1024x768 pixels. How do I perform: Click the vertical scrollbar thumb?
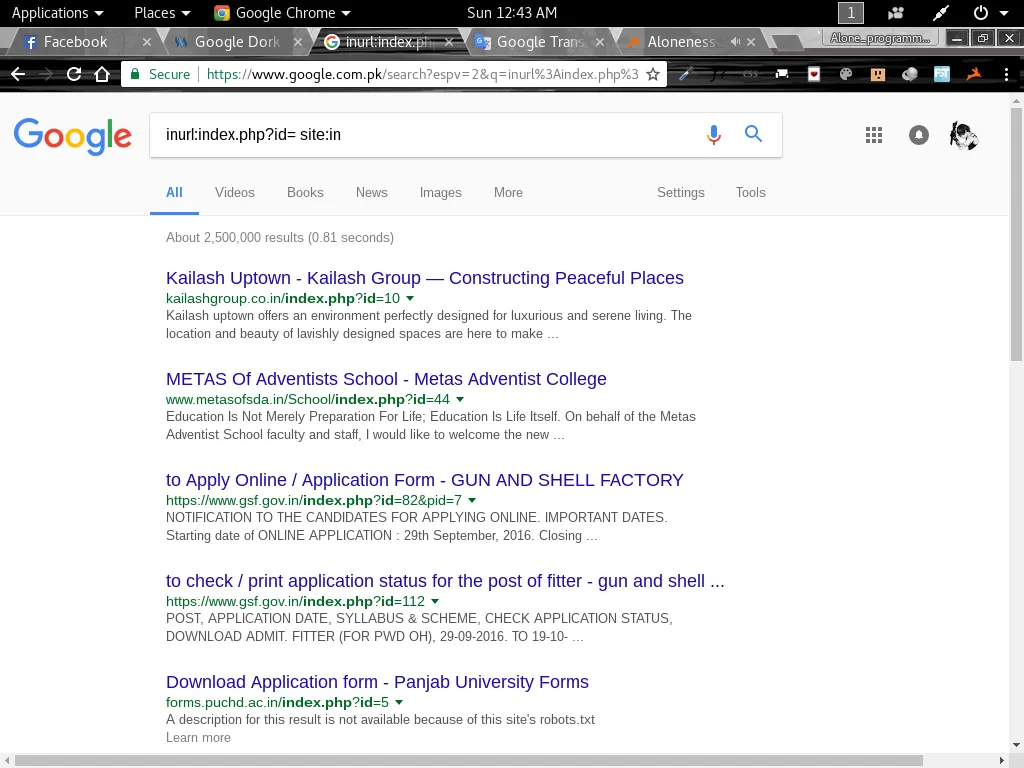tap(1016, 234)
